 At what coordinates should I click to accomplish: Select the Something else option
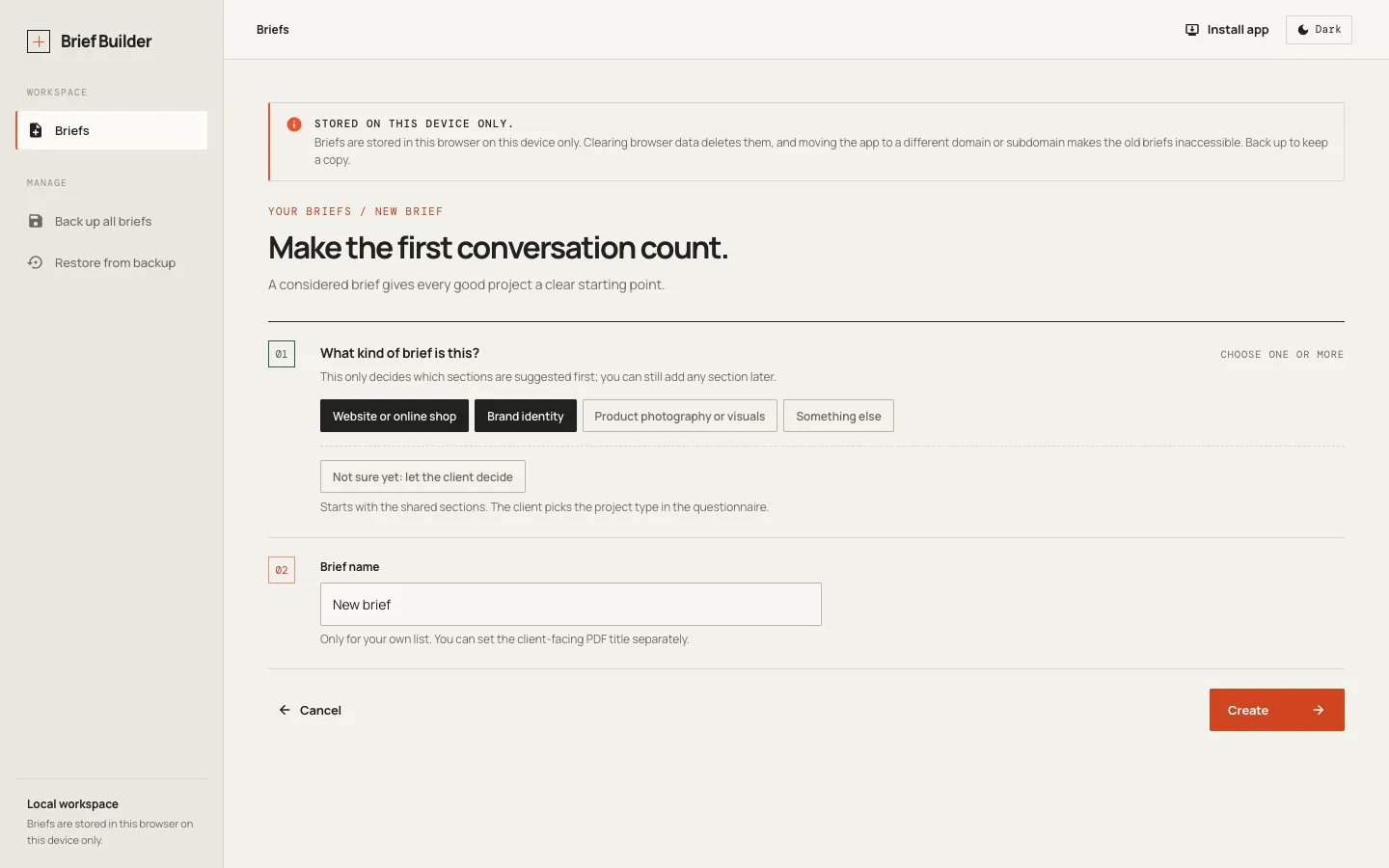click(x=838, y=416)
